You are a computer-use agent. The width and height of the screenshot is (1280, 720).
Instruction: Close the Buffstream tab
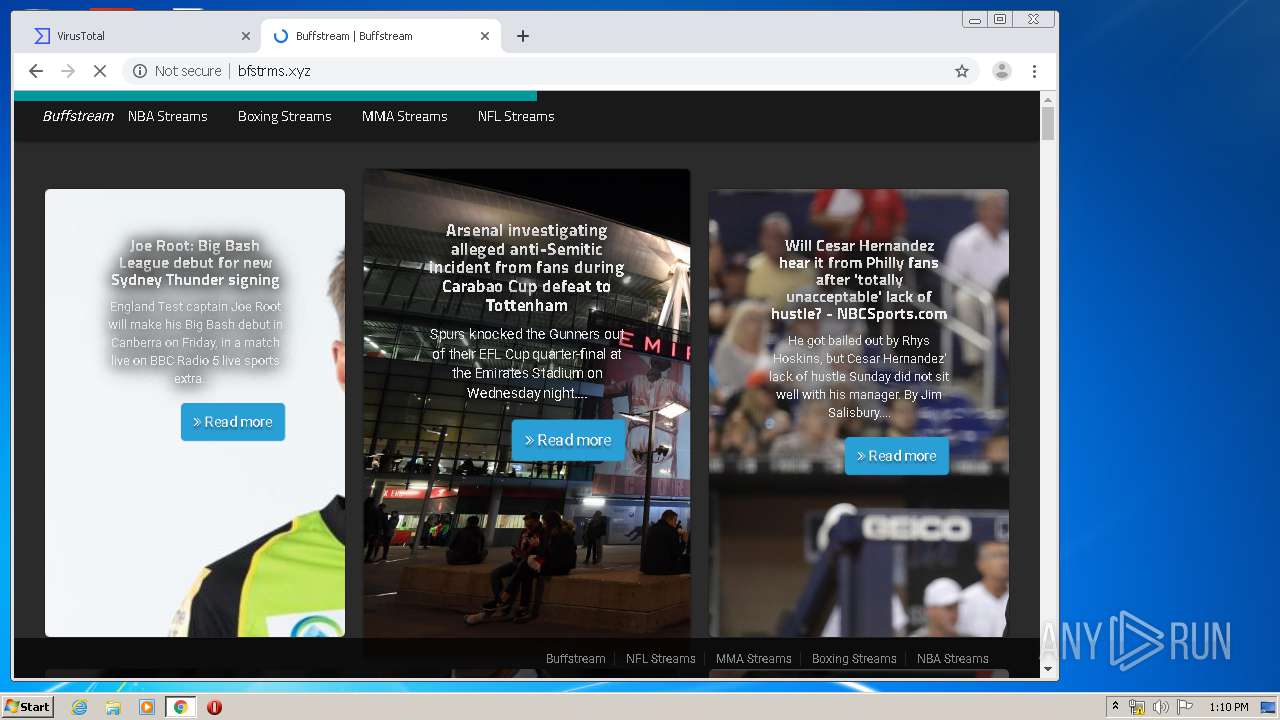click(485, 36)
